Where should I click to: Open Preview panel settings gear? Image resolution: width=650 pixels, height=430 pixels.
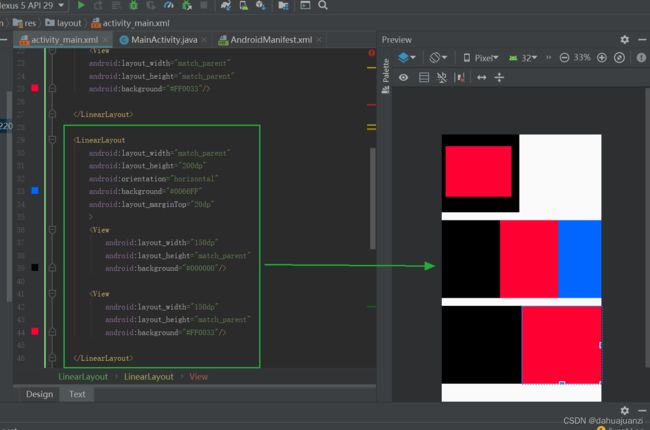[624, 39]
